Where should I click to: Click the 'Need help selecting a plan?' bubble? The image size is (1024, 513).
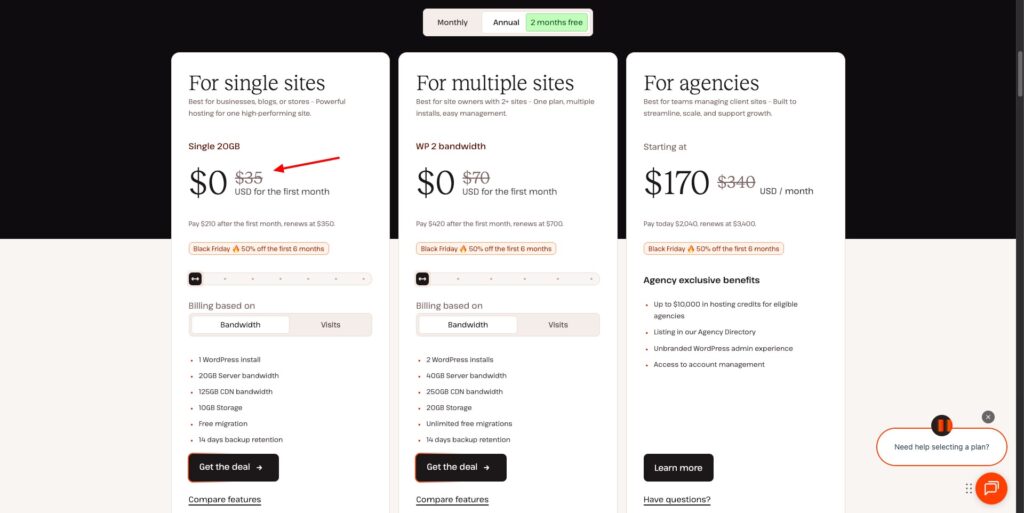(x=942, y=447)
